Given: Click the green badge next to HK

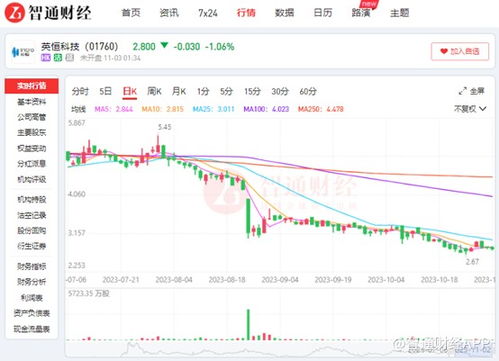Looking at the screenshot, I should (x=58, y=58).
